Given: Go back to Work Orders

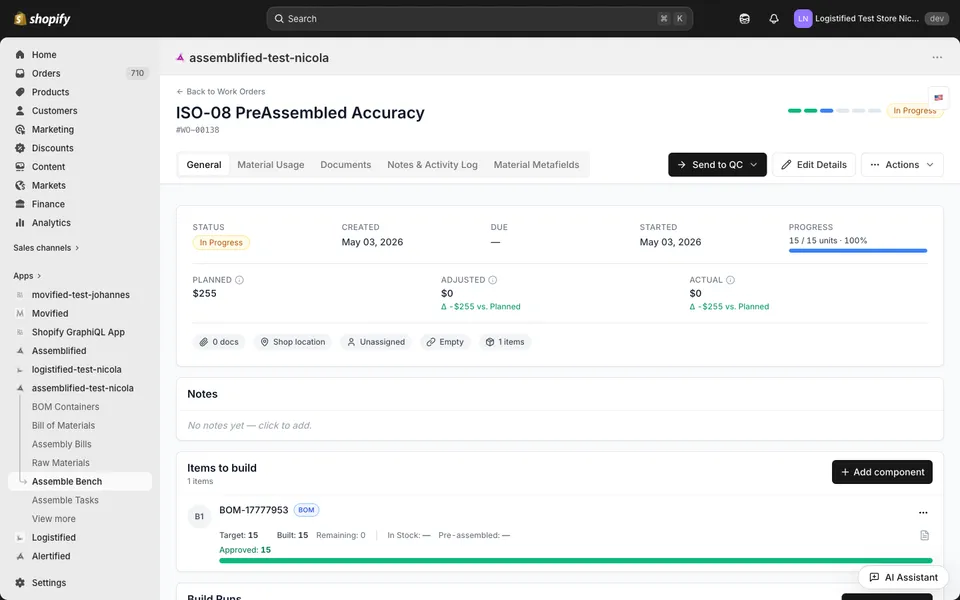Looking at the screenshot, I should pyautogui.click(x=220, y=91).
